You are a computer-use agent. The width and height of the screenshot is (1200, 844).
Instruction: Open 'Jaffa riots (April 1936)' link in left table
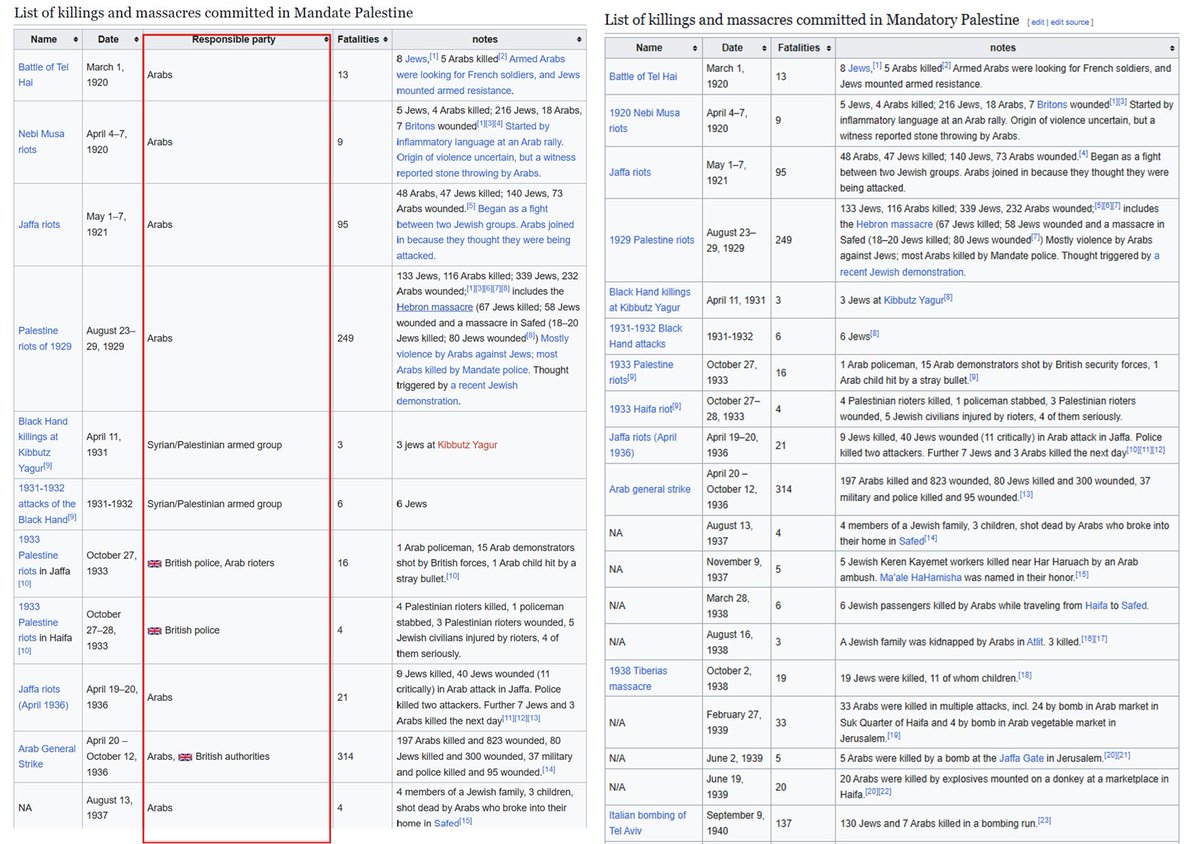pos(45,697)
